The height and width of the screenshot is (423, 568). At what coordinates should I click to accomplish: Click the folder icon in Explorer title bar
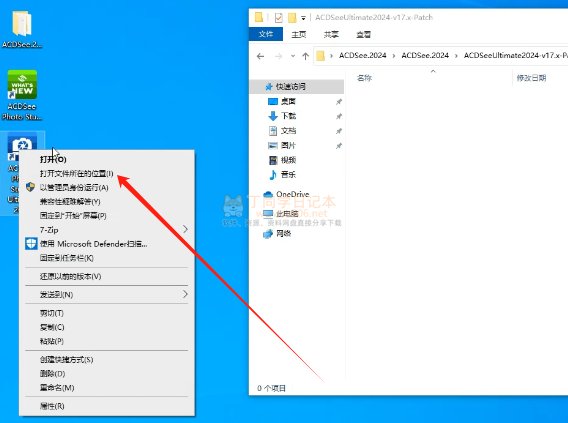259,17
